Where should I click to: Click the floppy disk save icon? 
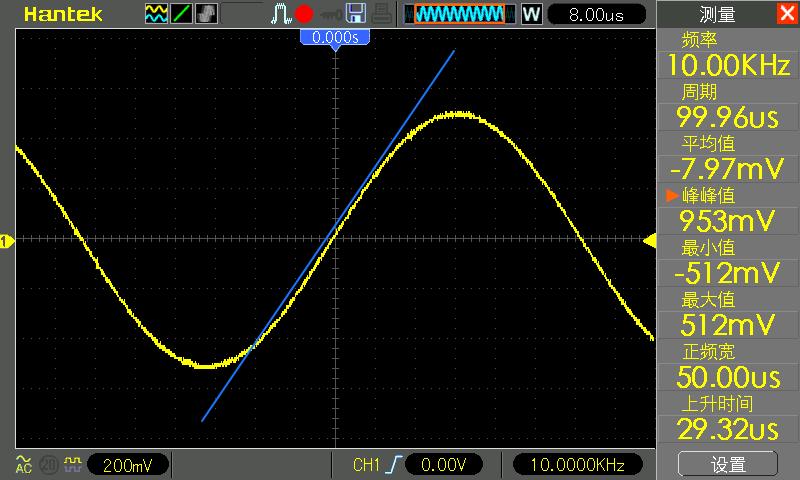[x=356, y=14]
